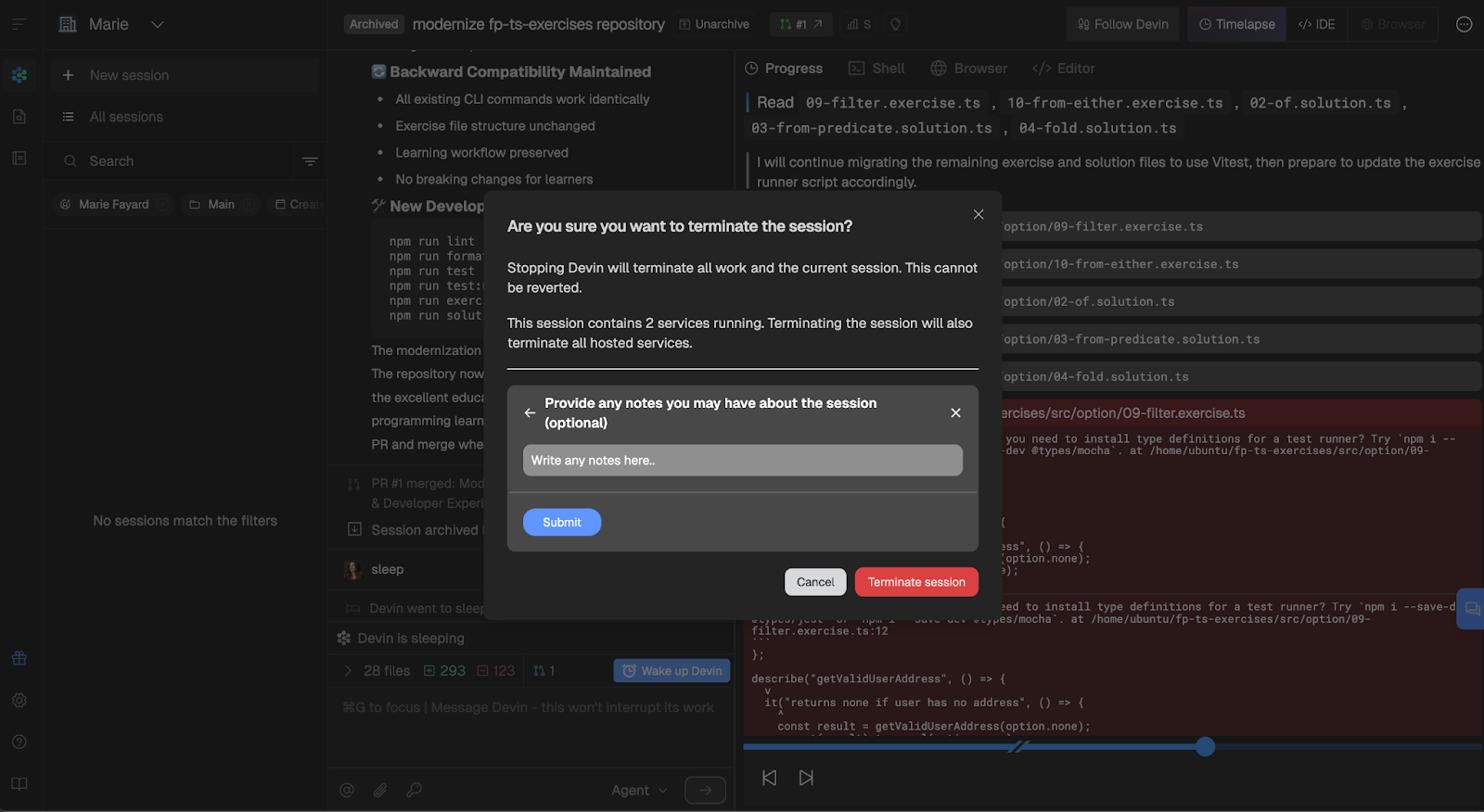1484x812 pixels.
Task: Switch to Timelapse view
Action: 1237,24
